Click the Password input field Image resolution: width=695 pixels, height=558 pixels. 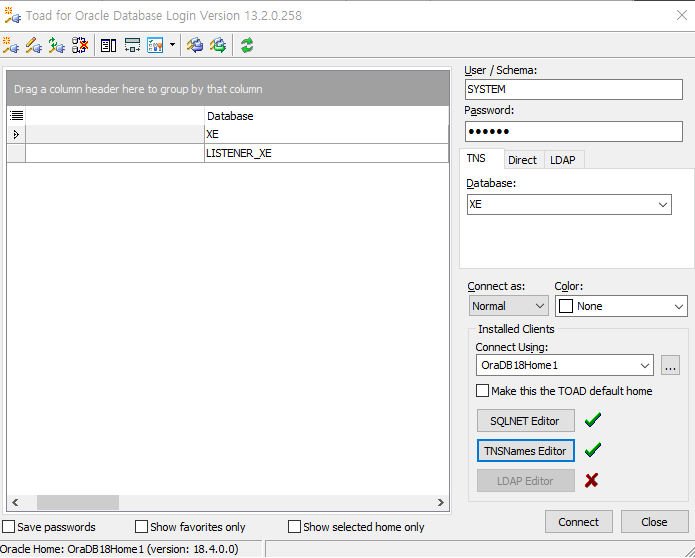tap(574, 132)
